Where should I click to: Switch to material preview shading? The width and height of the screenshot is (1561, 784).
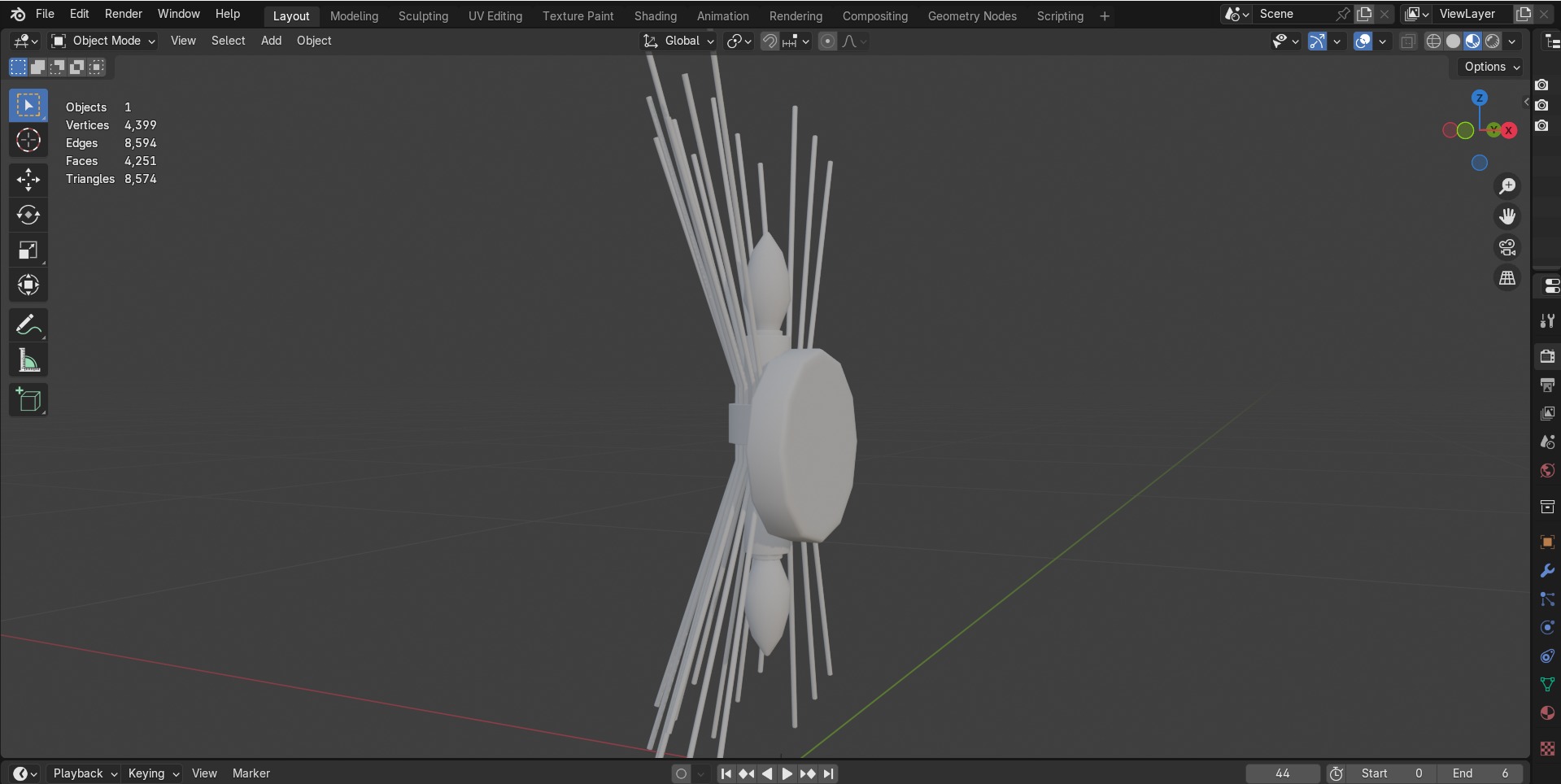click(1472, 41)
